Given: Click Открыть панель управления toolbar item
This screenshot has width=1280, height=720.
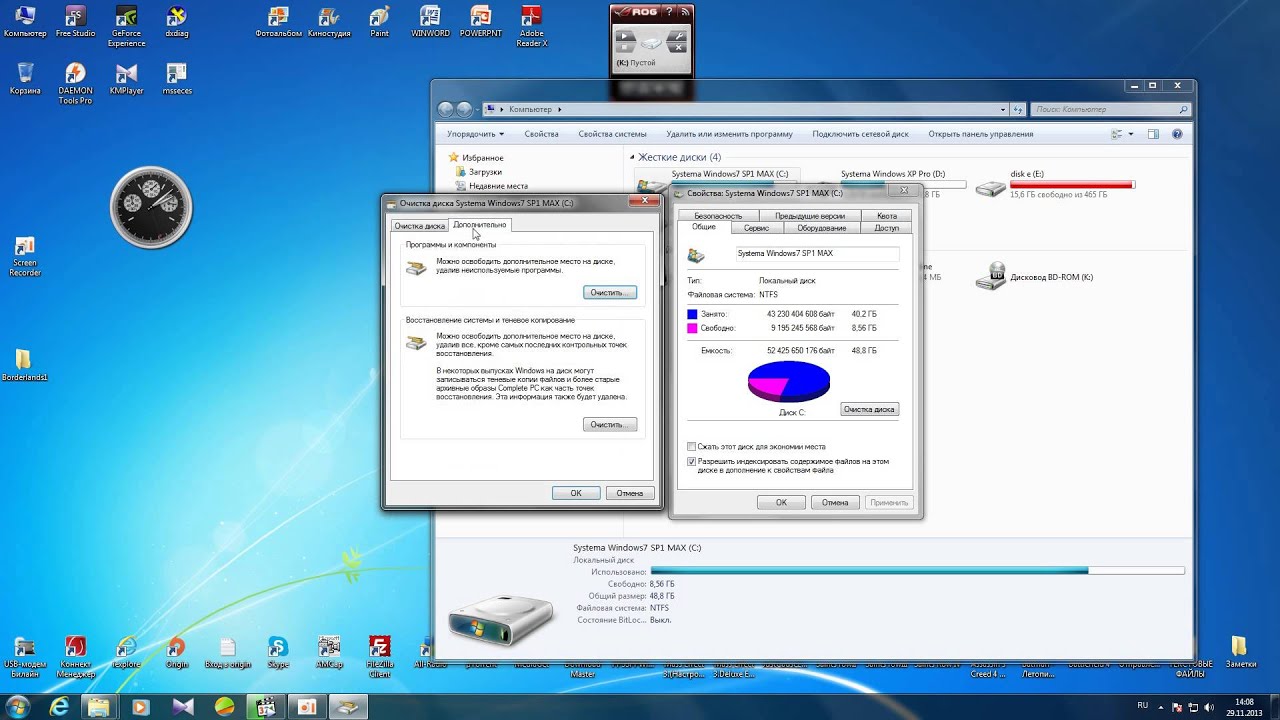Looking at the screenshot, I should click(981, 134).
